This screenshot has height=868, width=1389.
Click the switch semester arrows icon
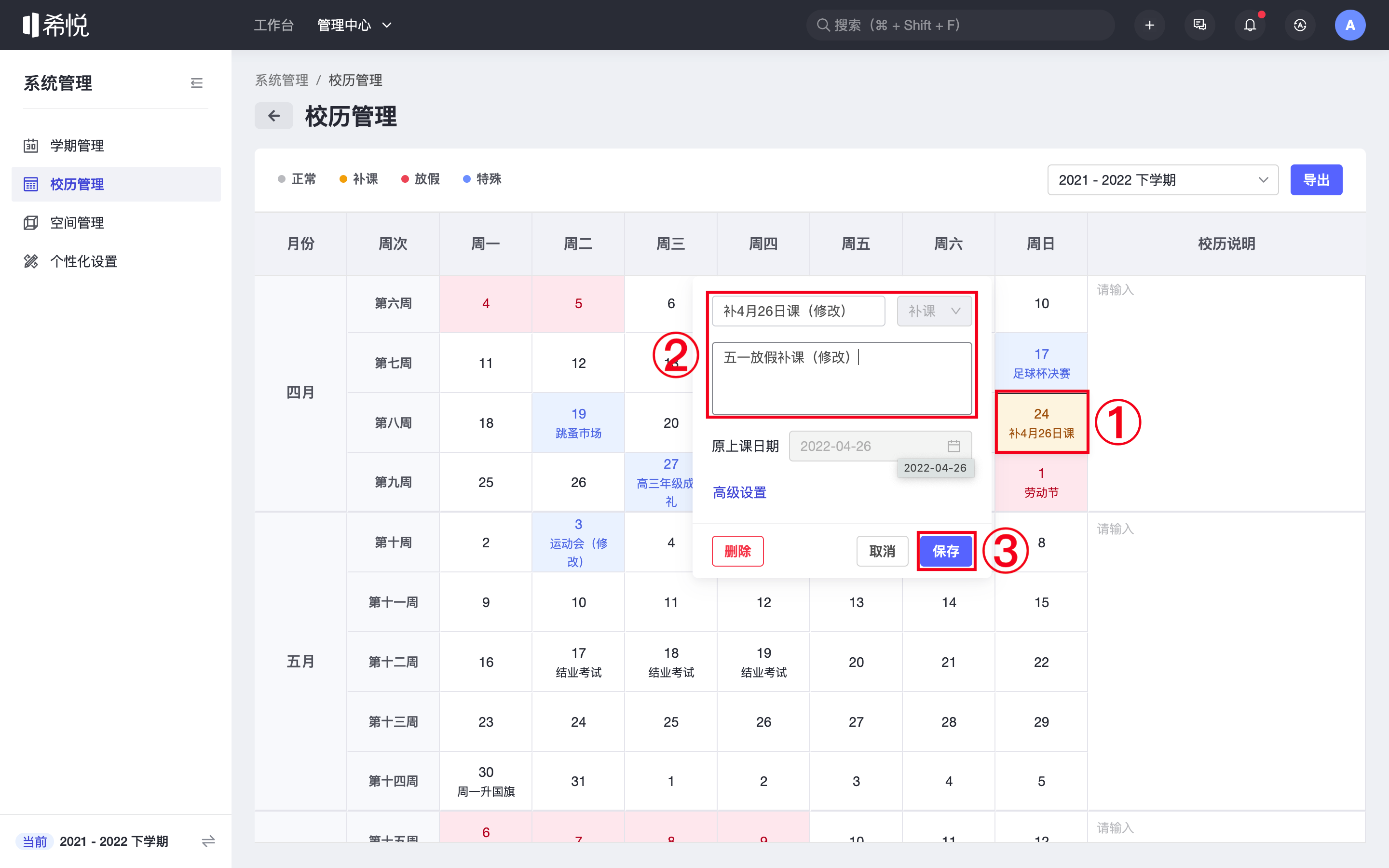click(x=208, y=841)
